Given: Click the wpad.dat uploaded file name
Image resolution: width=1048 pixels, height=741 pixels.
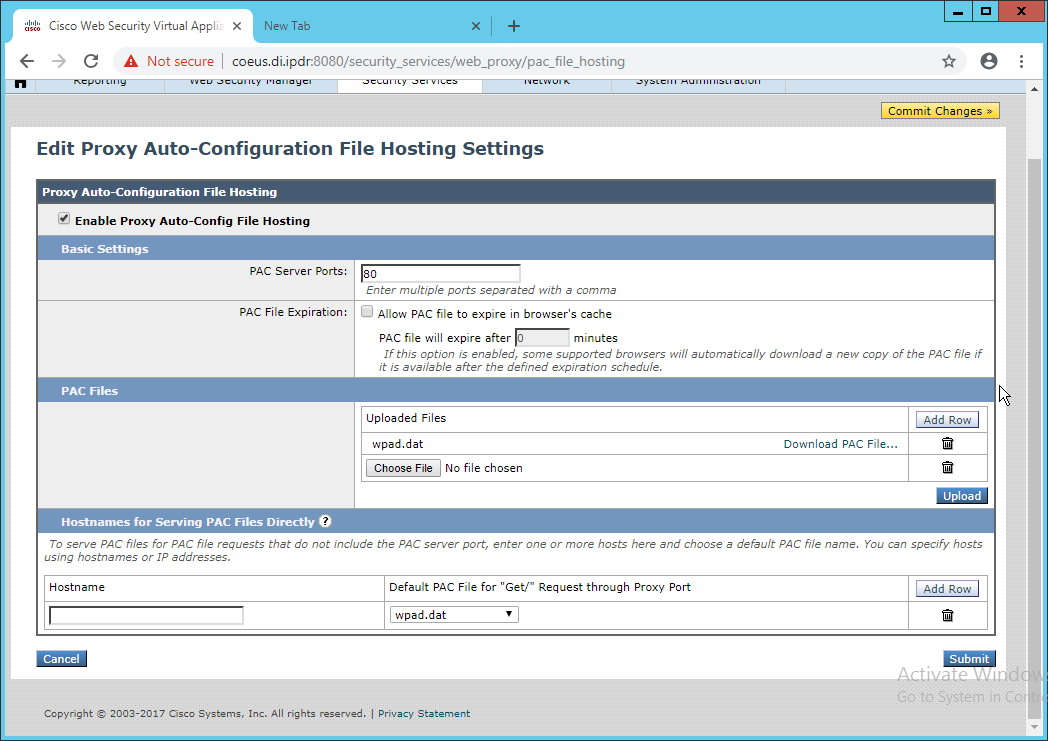Looking at the screenshot, I should coord(398,444).
